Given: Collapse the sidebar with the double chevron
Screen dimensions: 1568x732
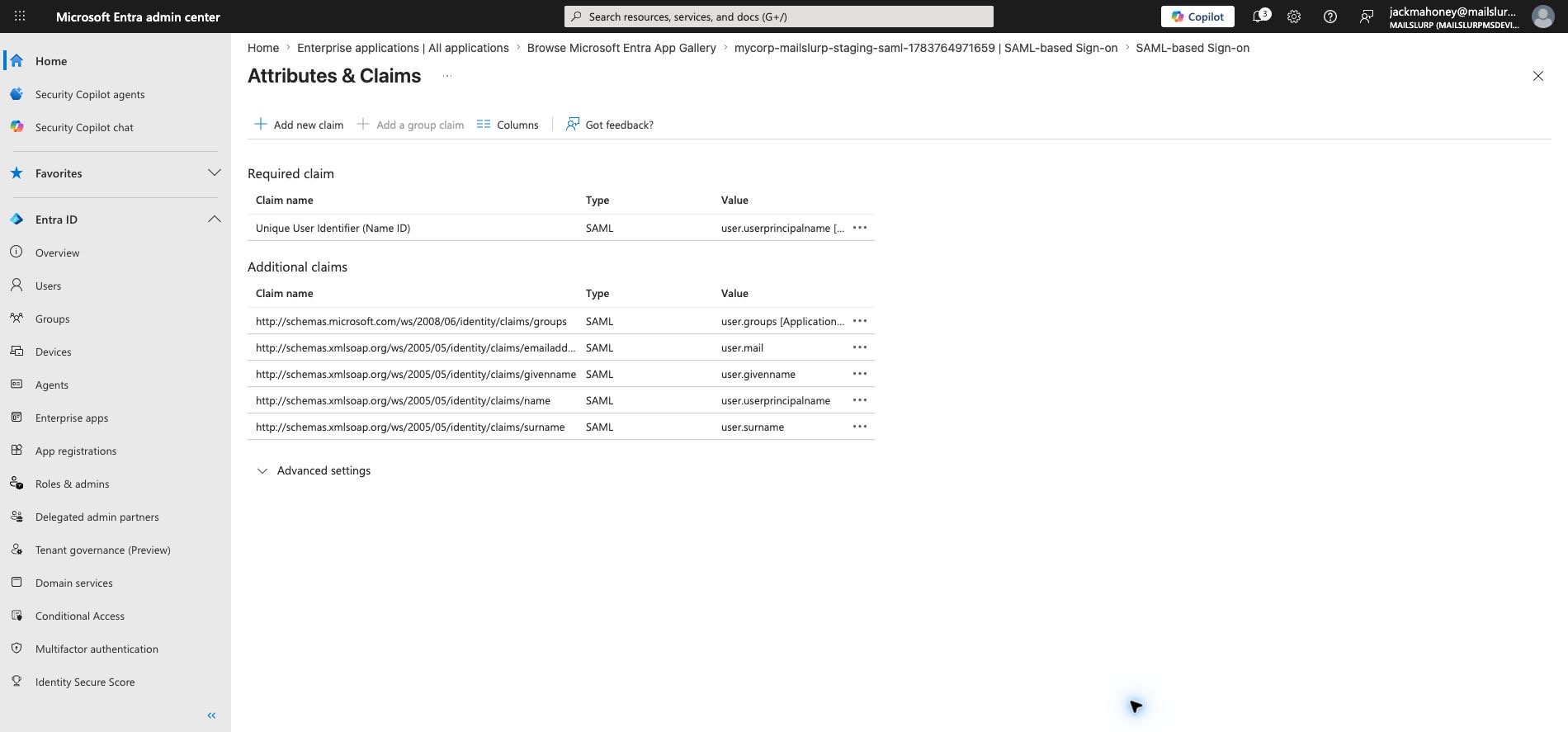Looking at the screenshot, I should point(211,715).
